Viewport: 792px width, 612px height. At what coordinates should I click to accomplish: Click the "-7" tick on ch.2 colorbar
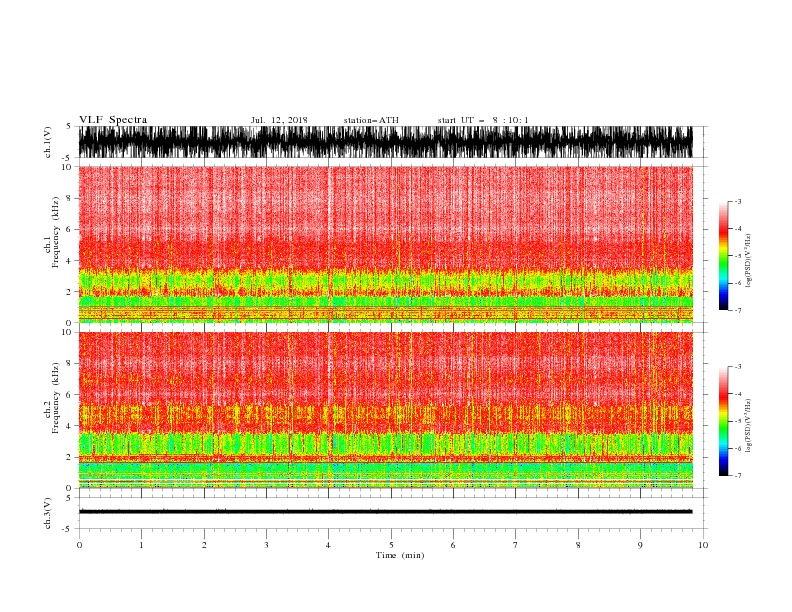click(x=737, y=475)
